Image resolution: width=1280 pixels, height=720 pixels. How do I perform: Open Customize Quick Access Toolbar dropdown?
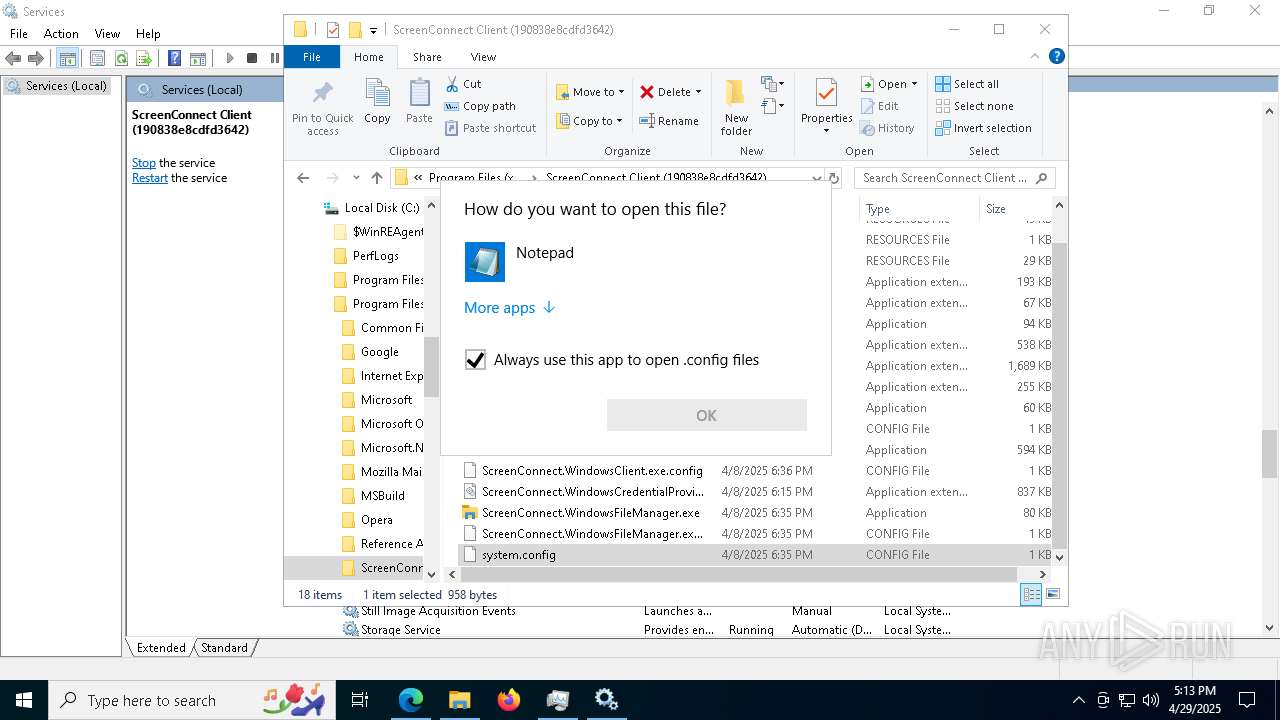point(373,30)
